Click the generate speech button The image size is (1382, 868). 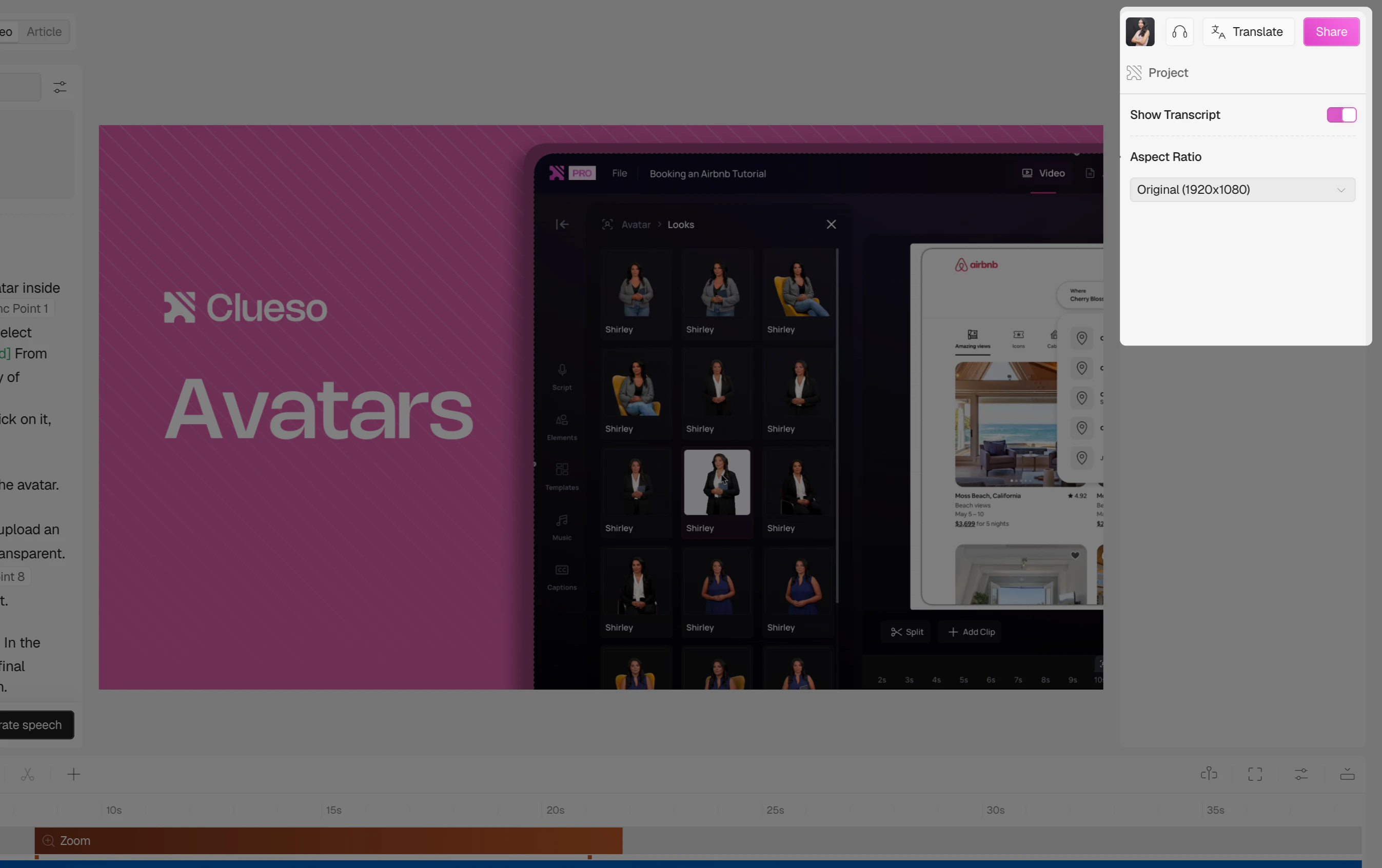[x=34, y=724]
